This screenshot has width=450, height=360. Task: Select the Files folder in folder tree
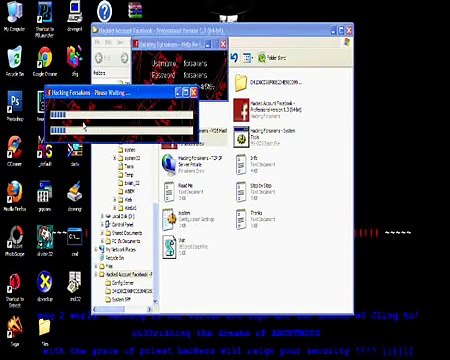pos(106,266)
